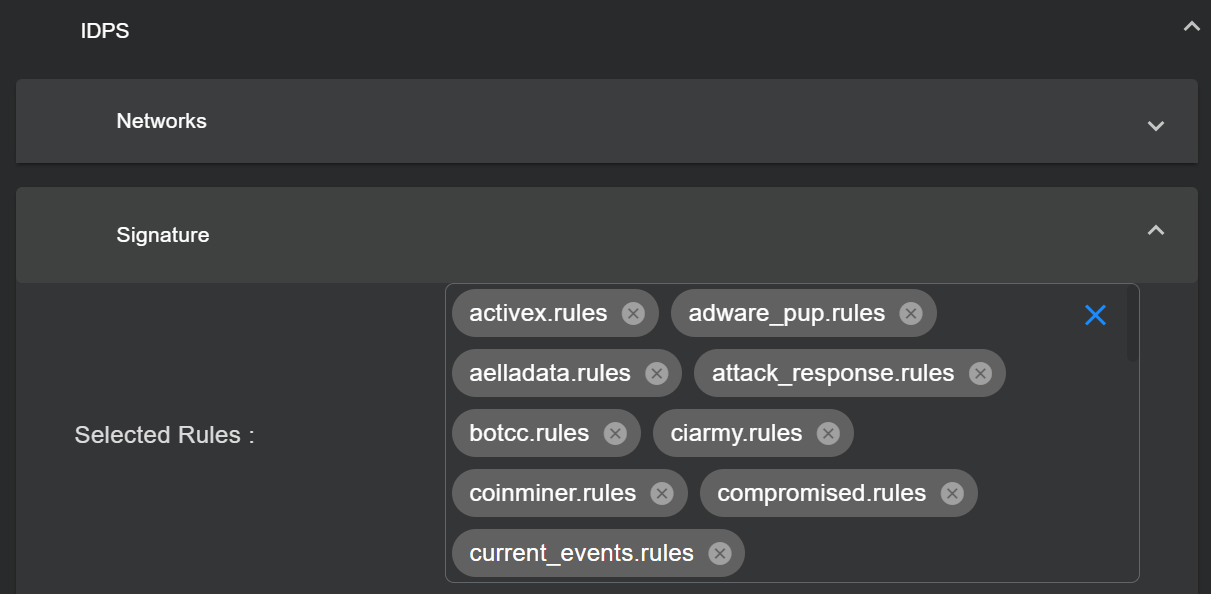Remove the compromised.rules tag

click(952, 494)
